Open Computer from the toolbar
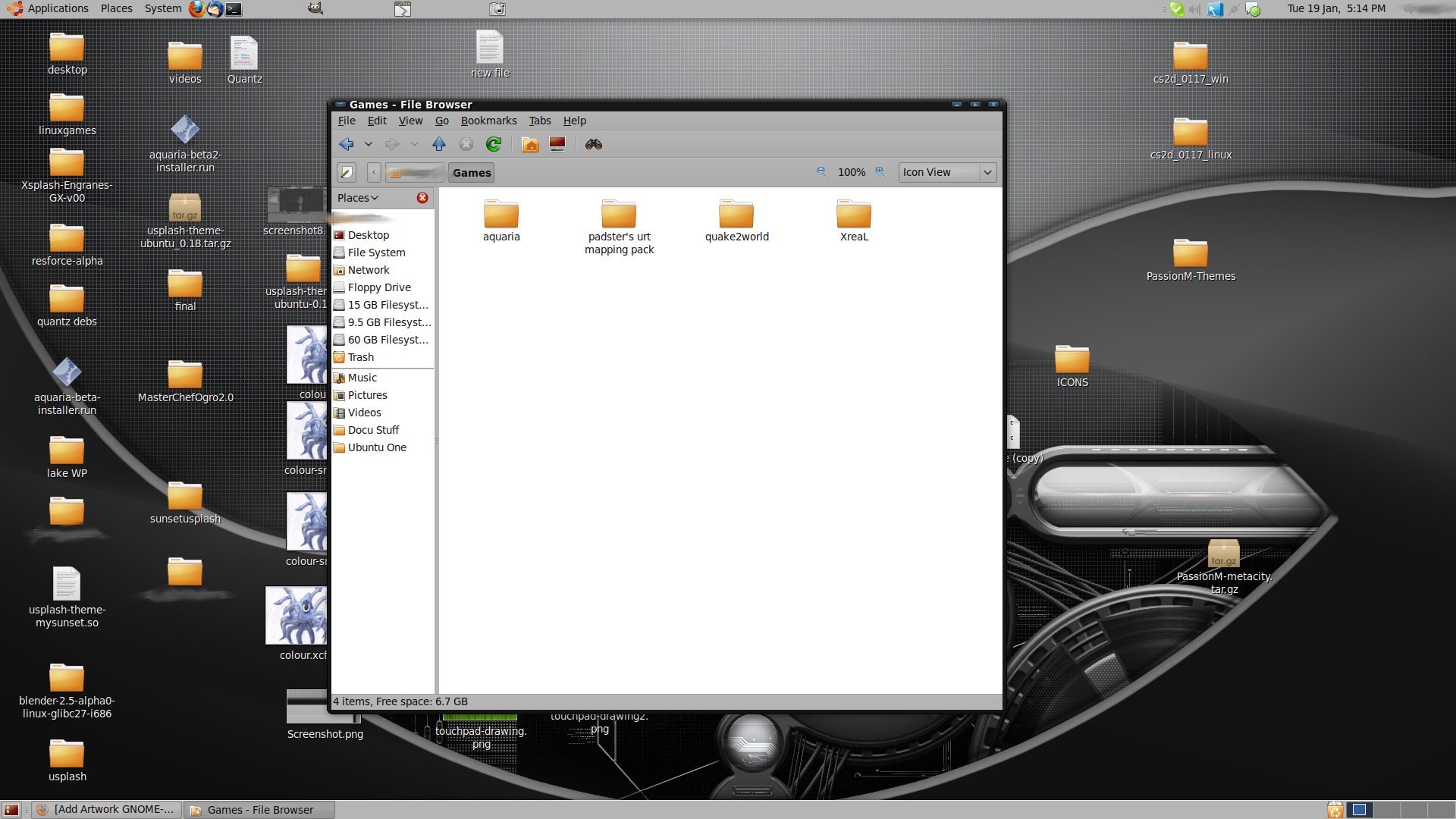This screenshot has height=819, width=1456. pos(557,144)
